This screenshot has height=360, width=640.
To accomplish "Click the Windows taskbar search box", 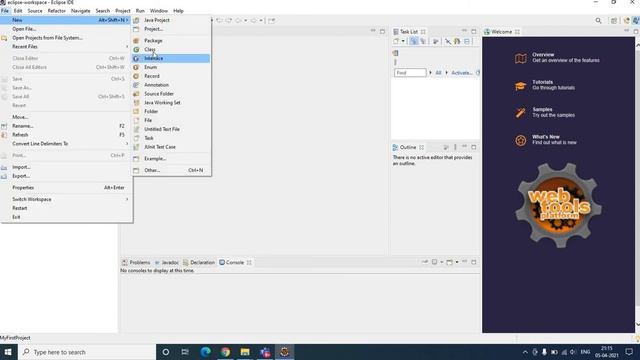I will click(87, 352).
